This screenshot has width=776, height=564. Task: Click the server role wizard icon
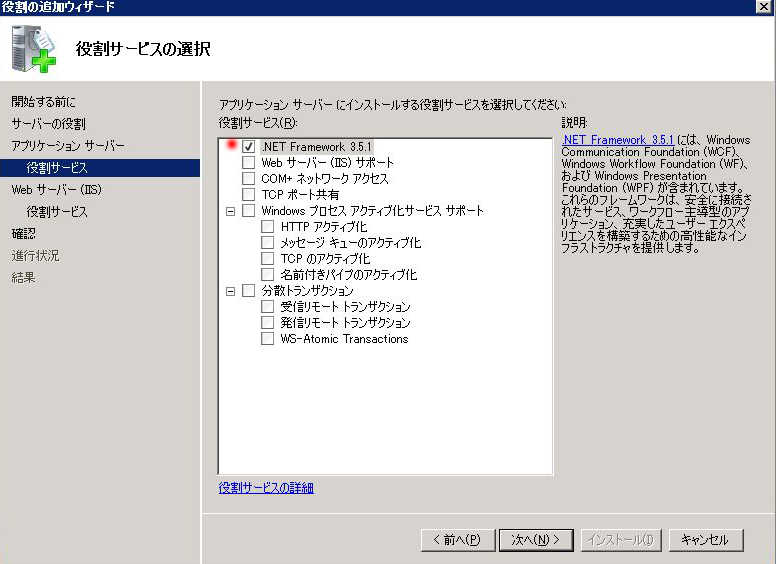click(33, 48)
